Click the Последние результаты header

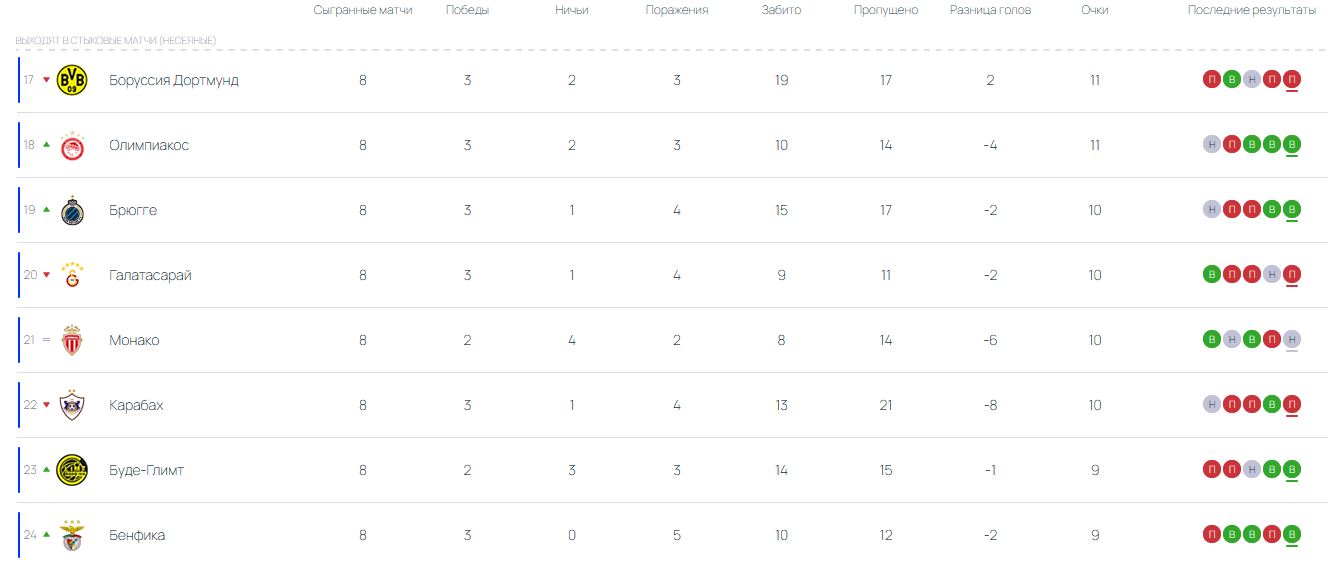(1251, 10)
